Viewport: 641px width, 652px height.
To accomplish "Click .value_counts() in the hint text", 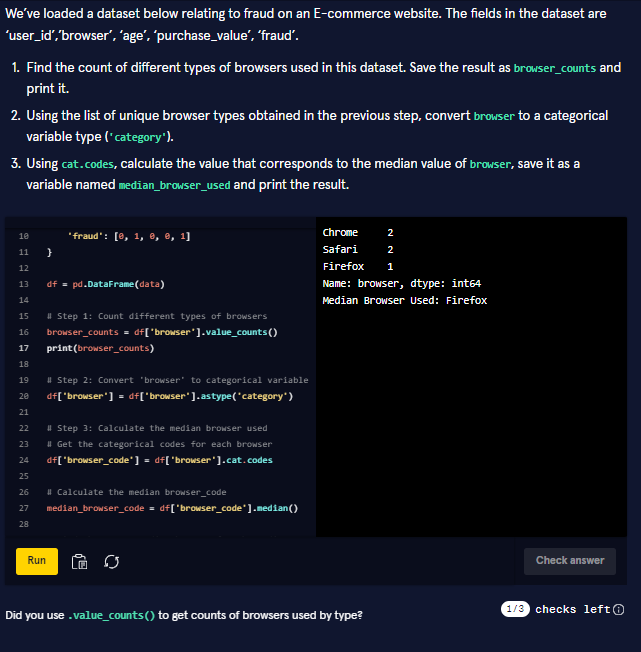I will 111,615.
